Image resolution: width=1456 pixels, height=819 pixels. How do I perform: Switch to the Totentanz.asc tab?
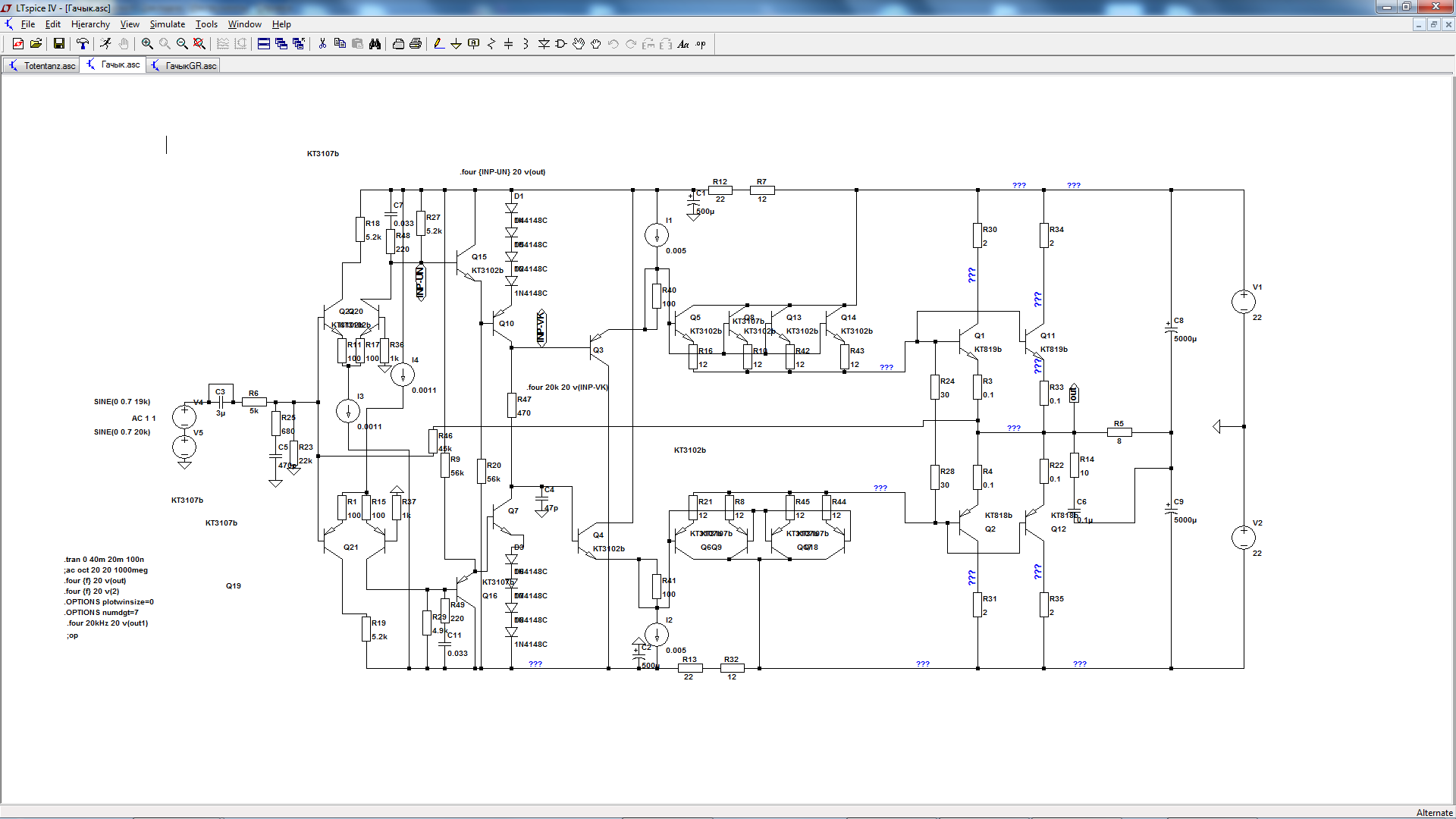[42, 66]
